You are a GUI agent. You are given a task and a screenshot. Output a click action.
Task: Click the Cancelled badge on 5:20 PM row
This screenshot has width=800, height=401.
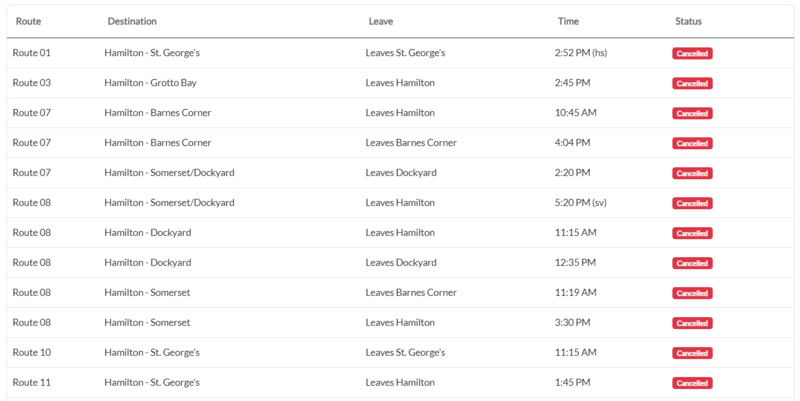[x=692, y=203]
